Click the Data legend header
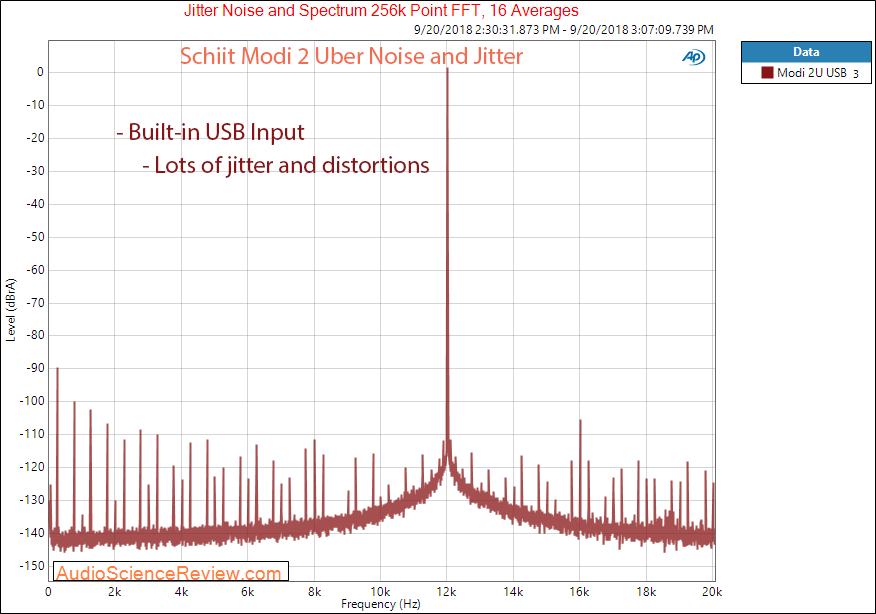876x614 pixels. [x=806, y=52]
